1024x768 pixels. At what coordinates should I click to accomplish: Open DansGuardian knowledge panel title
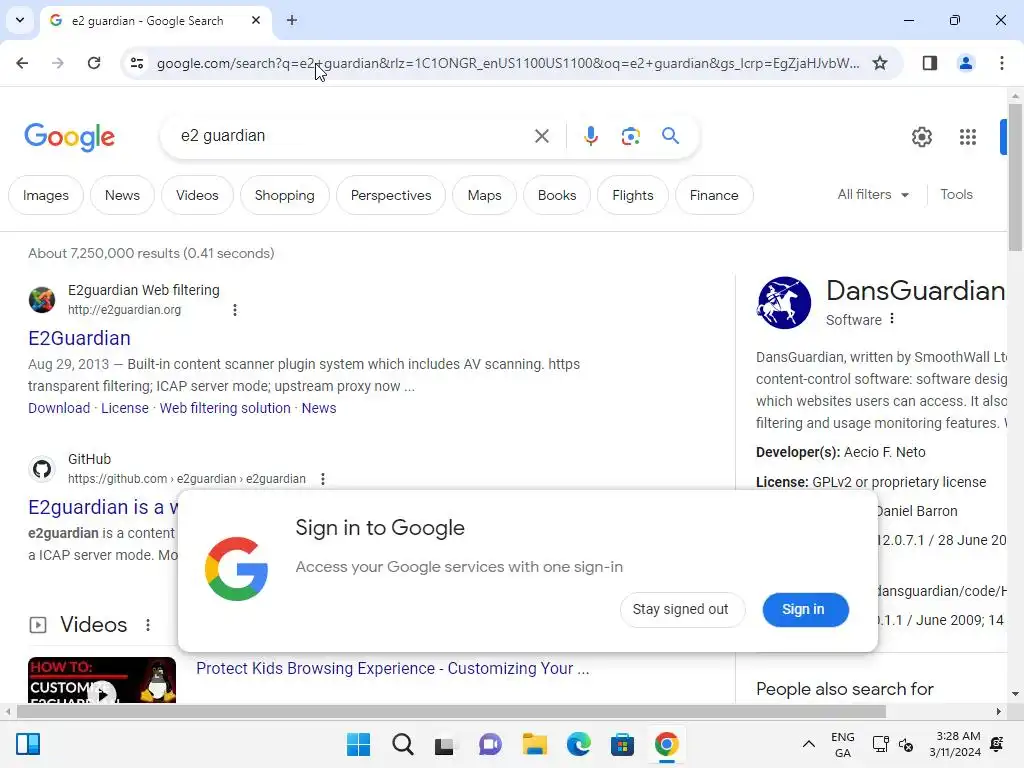[916, 291]
